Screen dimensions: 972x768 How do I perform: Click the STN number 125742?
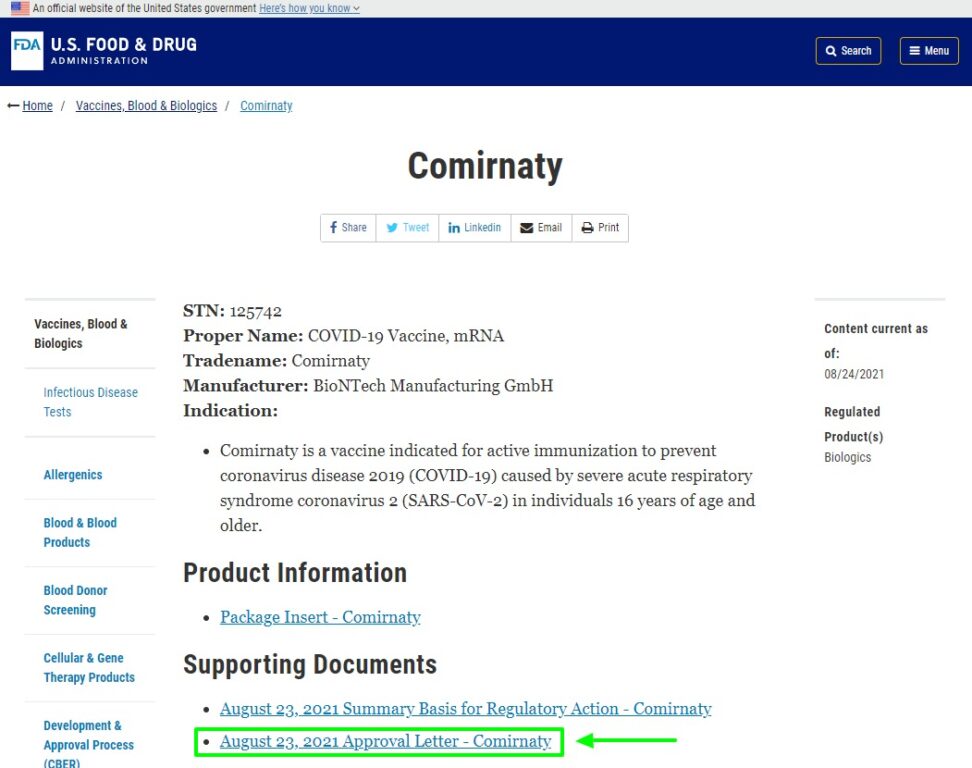click(x=255, y=311)
